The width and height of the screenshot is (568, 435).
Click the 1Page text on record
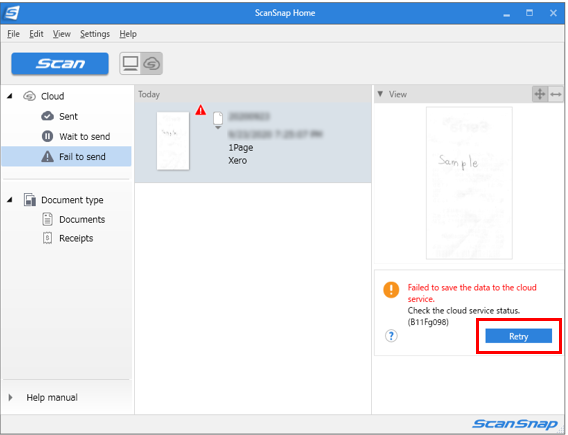tap(241, 147)
